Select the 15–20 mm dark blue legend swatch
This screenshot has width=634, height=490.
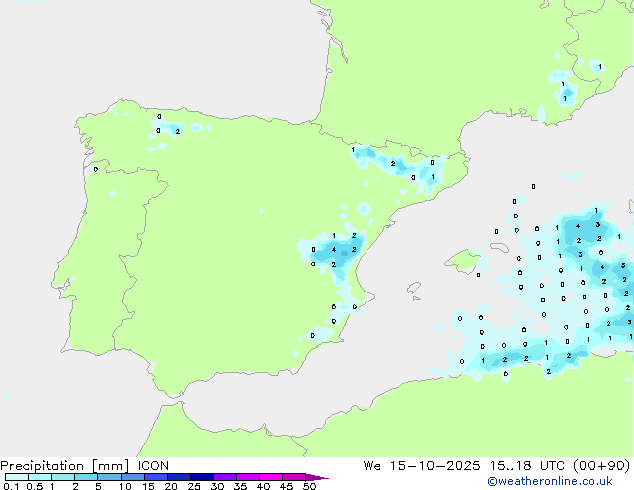coord(158,478)
